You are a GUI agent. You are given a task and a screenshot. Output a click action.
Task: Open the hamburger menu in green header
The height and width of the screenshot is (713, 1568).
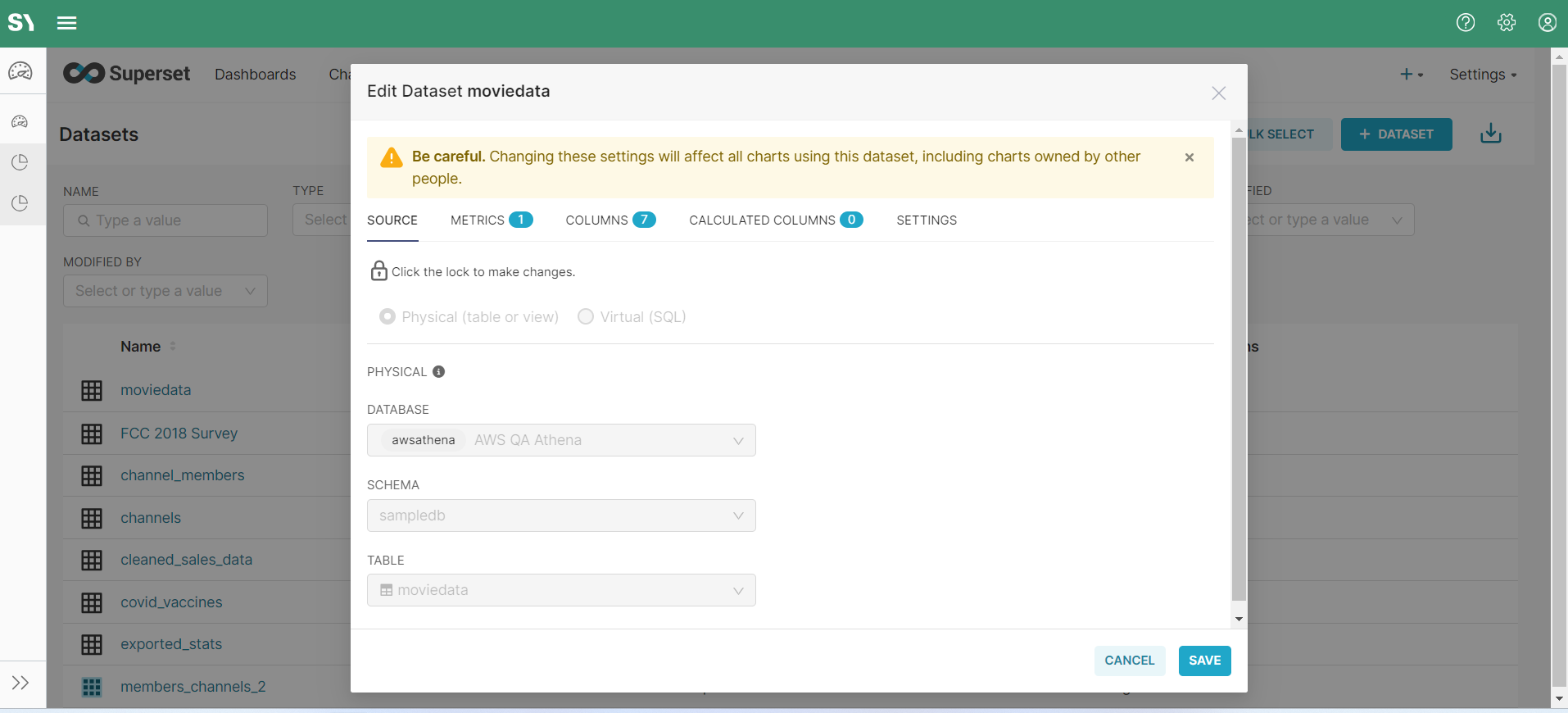click(x=67, y=23)
